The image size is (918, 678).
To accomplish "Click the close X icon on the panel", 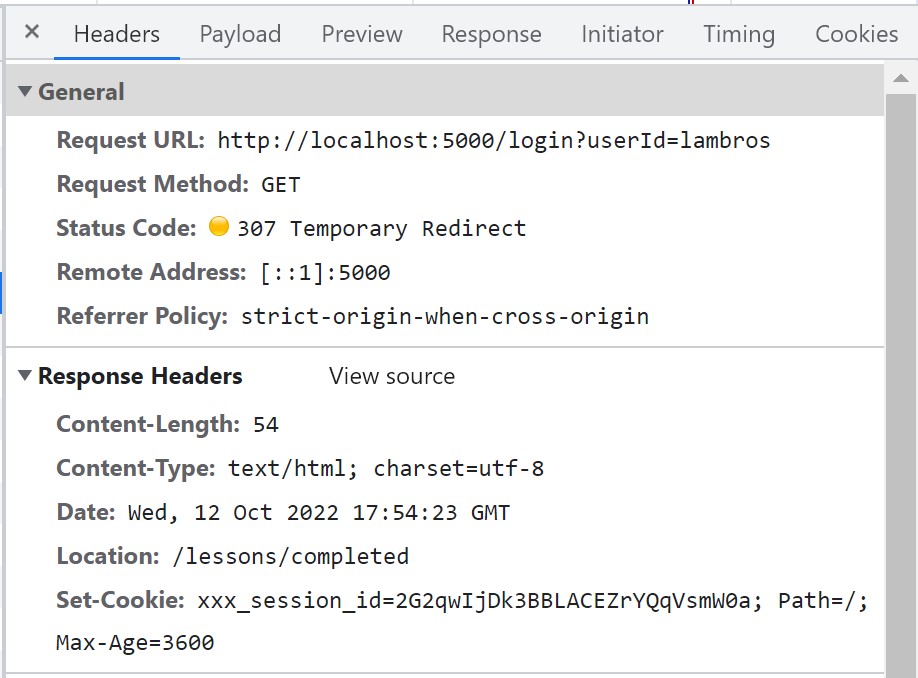I will [x=30, y=32].
